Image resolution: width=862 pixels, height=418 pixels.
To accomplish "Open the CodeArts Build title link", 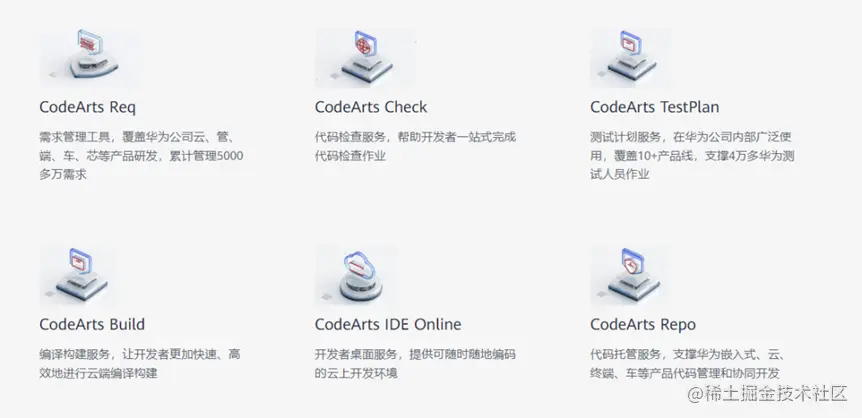I will (92, 324).
